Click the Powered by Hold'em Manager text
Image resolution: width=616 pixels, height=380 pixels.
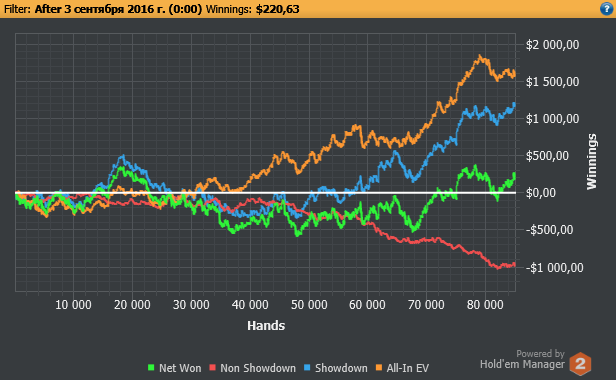522,359
